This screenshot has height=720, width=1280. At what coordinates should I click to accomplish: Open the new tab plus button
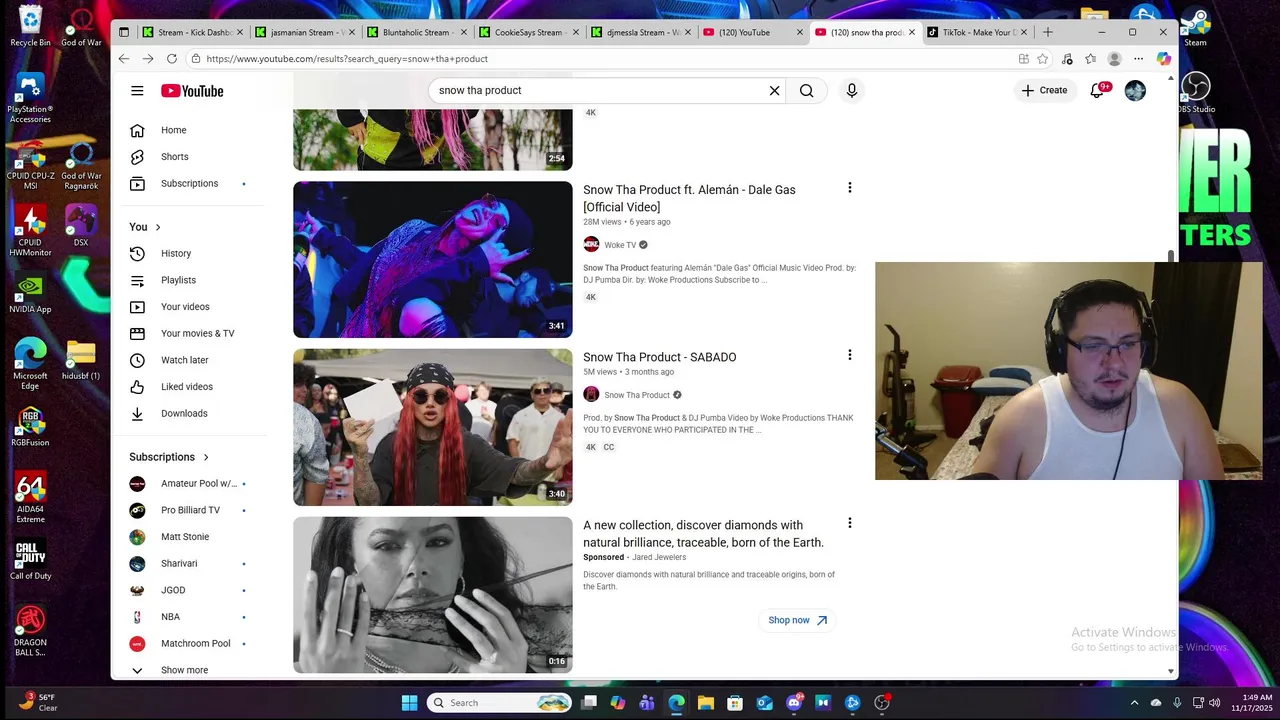(1047, 32)
